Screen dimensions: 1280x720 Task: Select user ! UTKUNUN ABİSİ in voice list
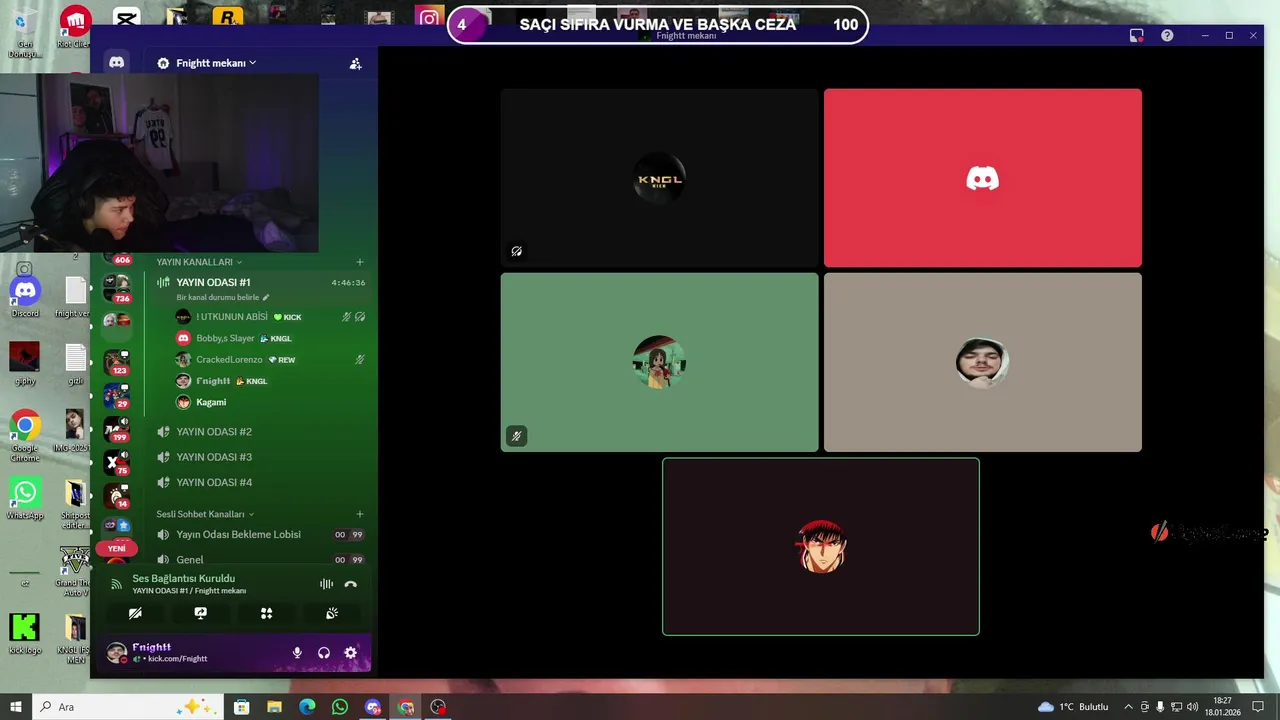(270, 317)
